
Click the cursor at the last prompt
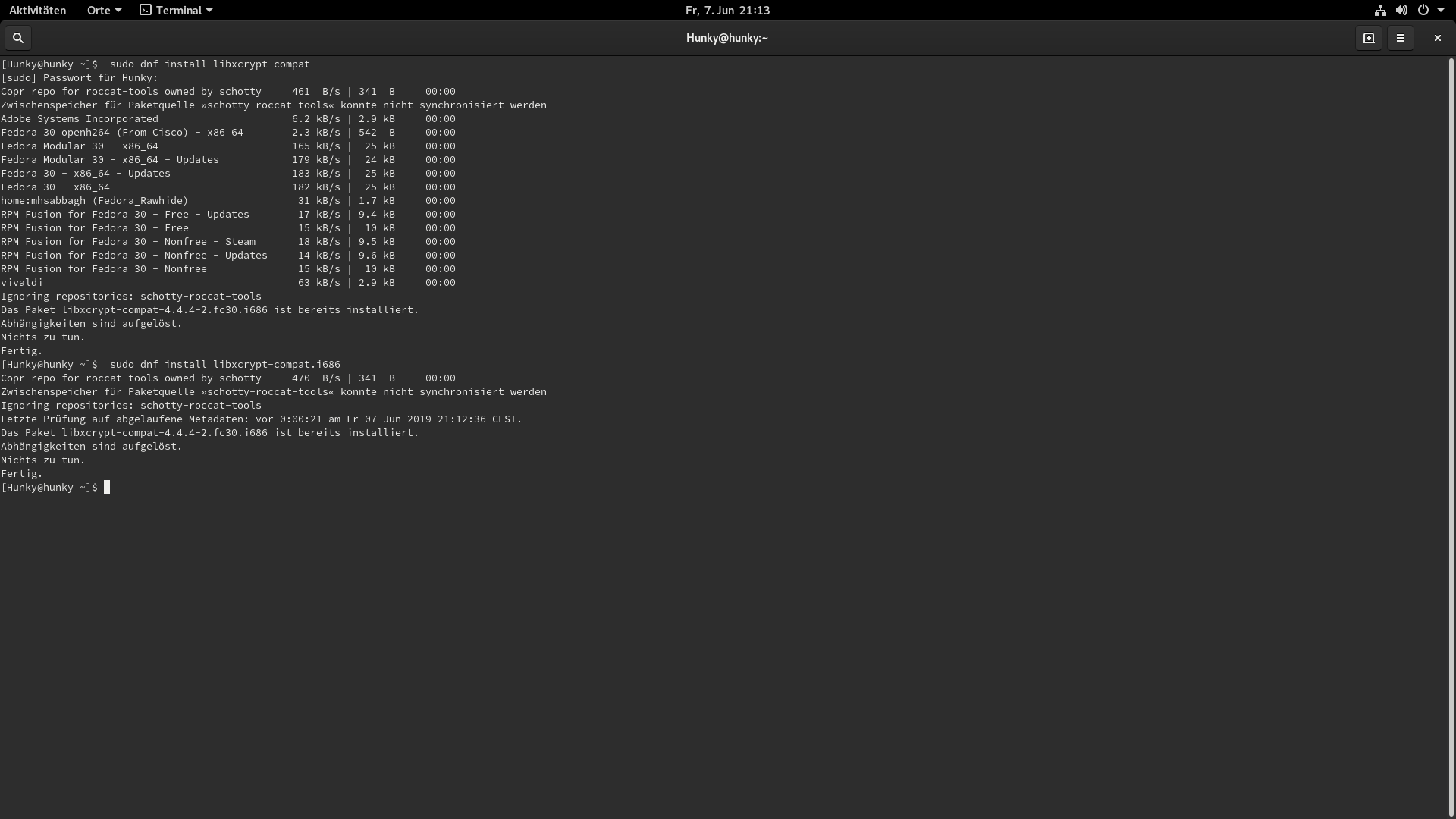tap(107, 488)
